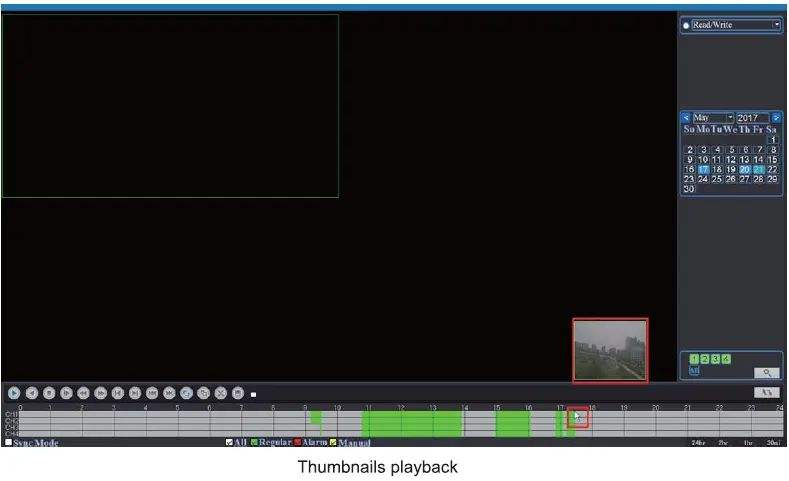The width and height of the screenshot is (789, 481).
Task: Select highlighted day 21 in the calendar
Action: coord(759,170)
